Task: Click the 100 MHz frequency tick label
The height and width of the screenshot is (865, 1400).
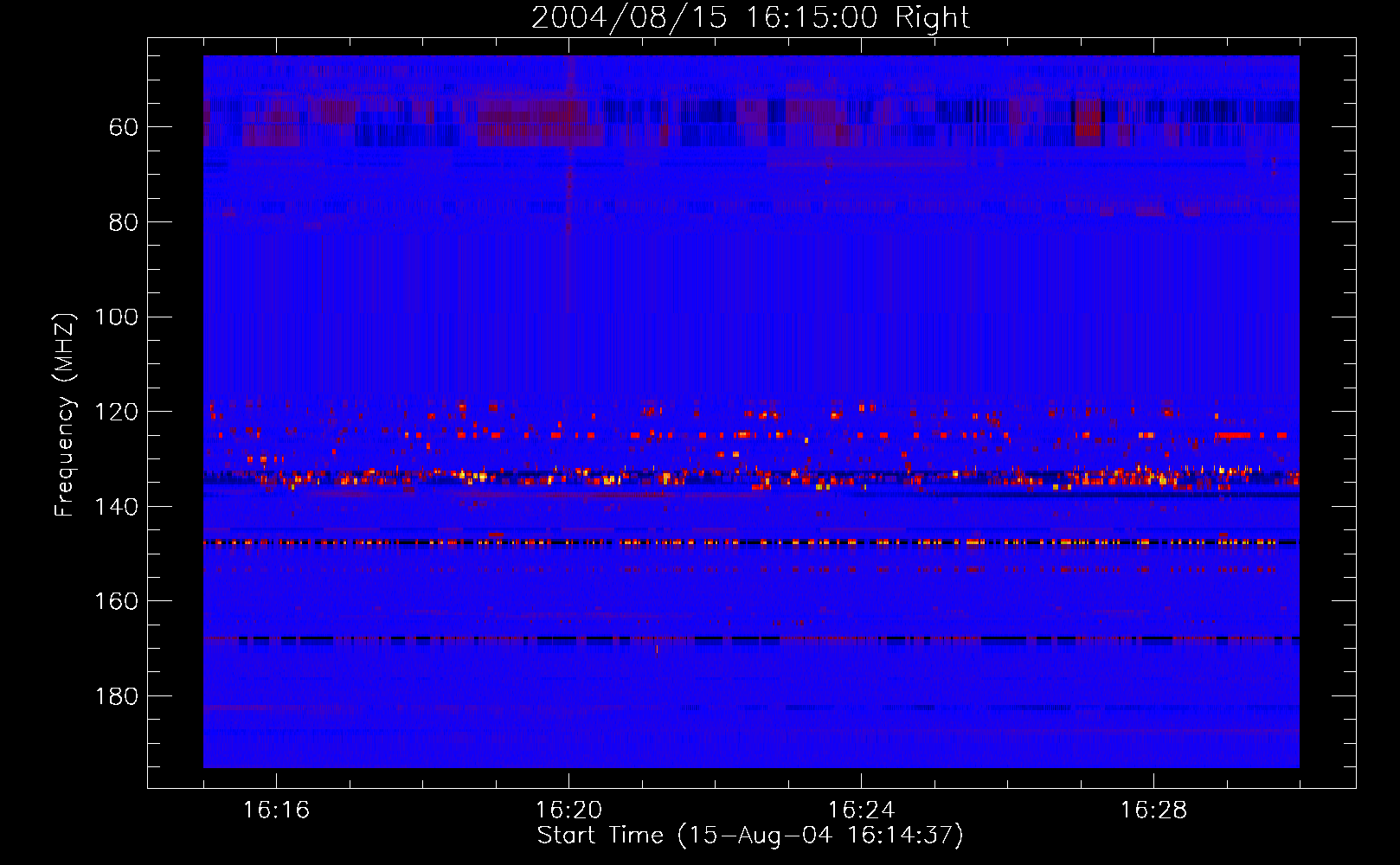Action: pos(116,317)
